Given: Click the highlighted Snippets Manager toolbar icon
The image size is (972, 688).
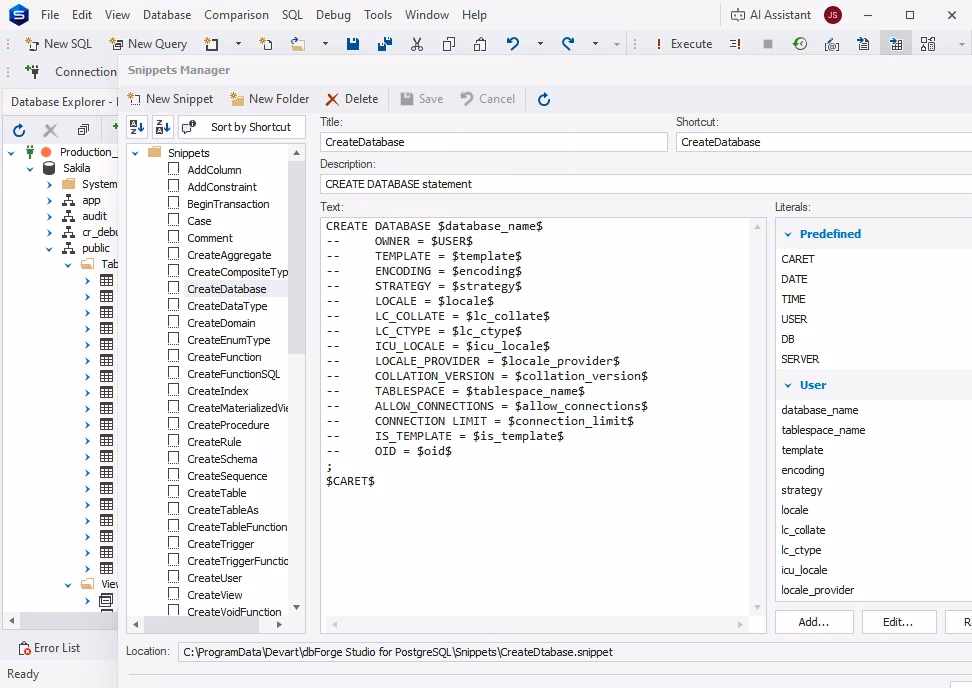Looking at the screenshot, I should coord(896,44).
